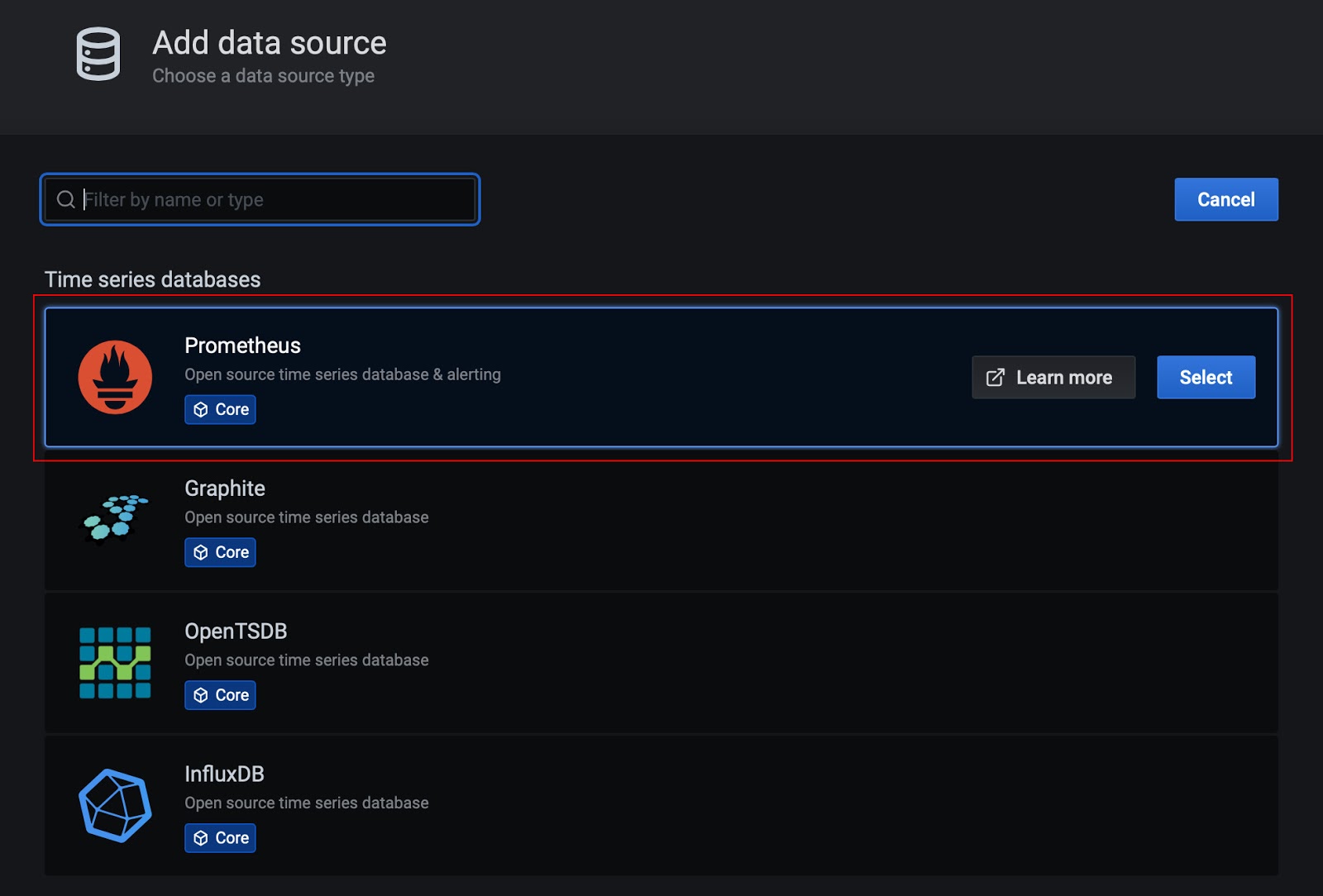Viewport: 1323px width, 896px height.
Task: Click 'Open source time series database & alerting' text
Action: tap(342, 374)
